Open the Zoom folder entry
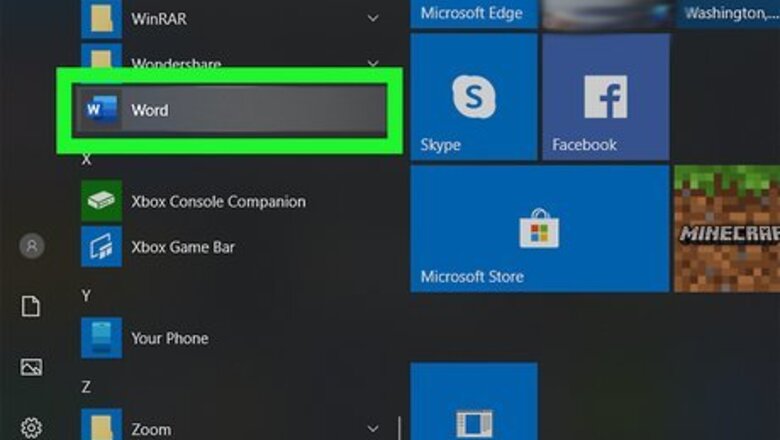 tap(231, 427)
